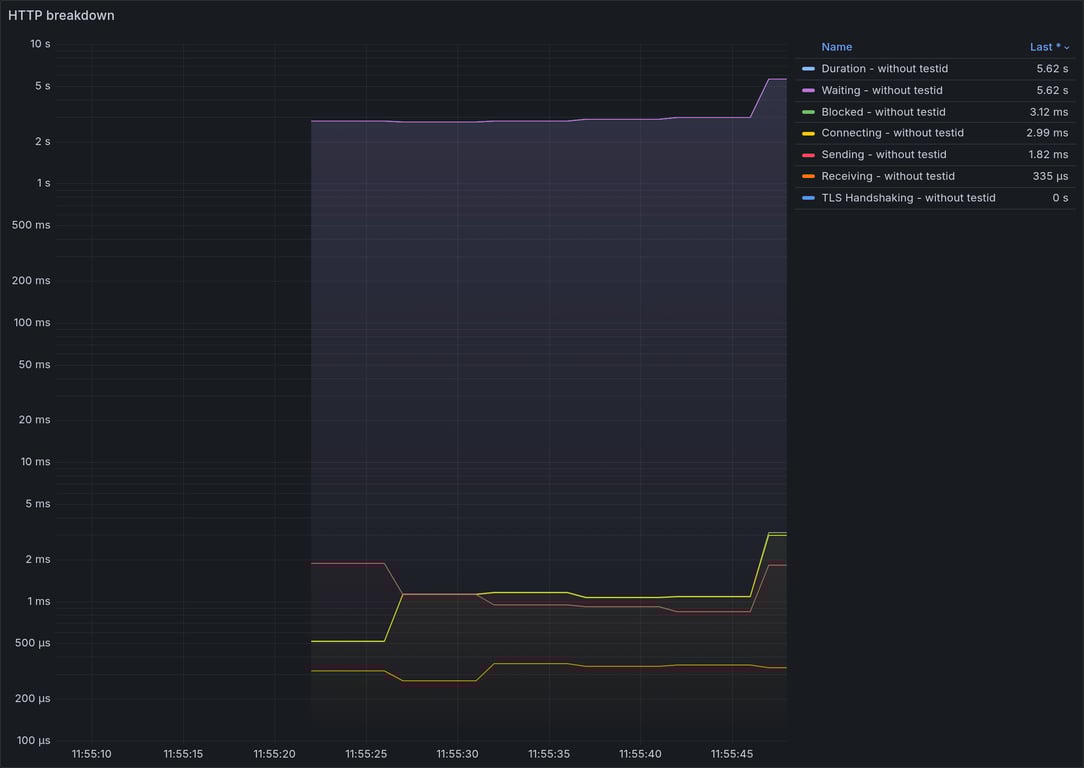Click the 100 µs y-axis label
This screenshot has height=768, width=1084.
click(33, 740)
